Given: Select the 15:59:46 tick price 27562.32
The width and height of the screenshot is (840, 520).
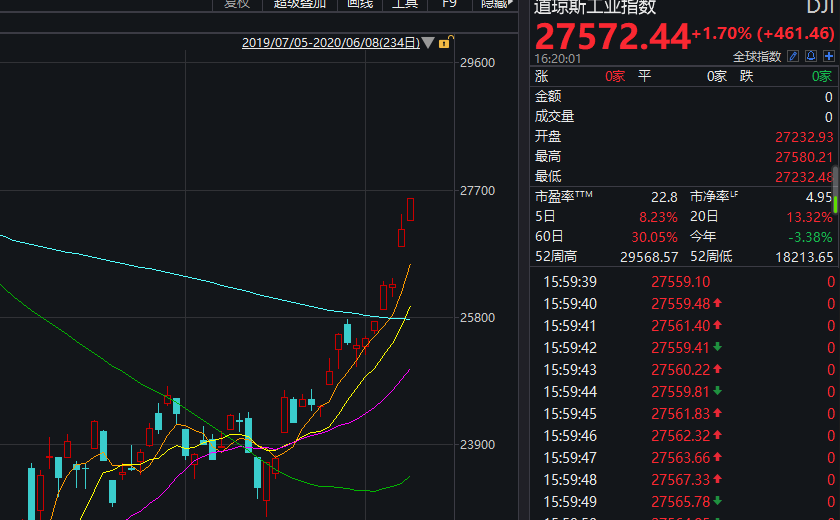Looking at the screenshot, I should click(680, 435).
